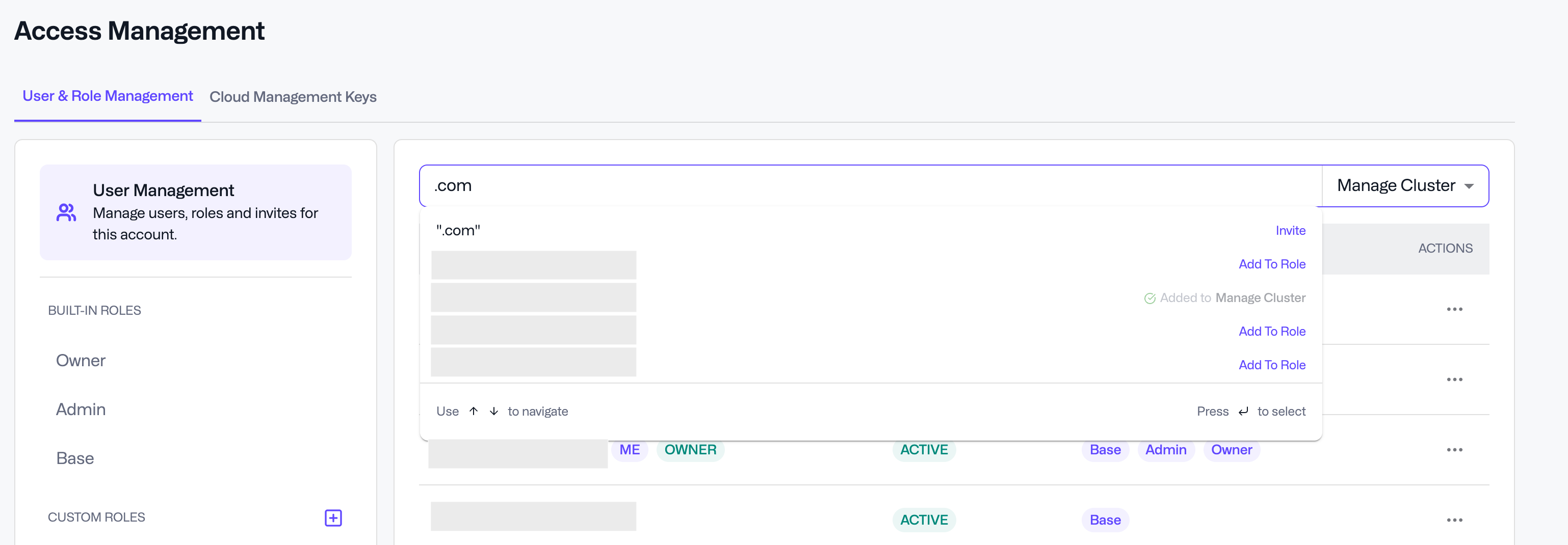Screen dimensions: 1568x545
Task: Select User & Role Management tab
Action: [x=108, y=96]
